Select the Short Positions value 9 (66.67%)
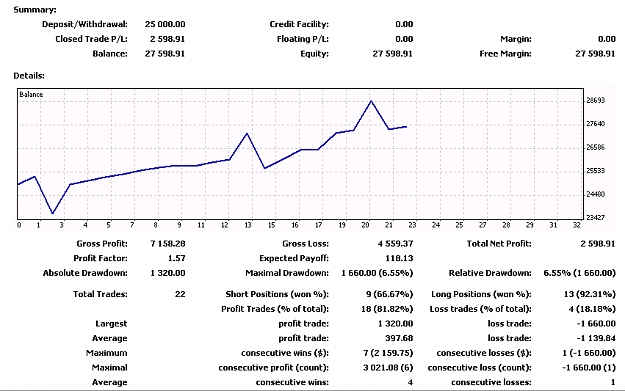Image resolution: width=625 pixels, height=391 pixels. pos(389,294)
